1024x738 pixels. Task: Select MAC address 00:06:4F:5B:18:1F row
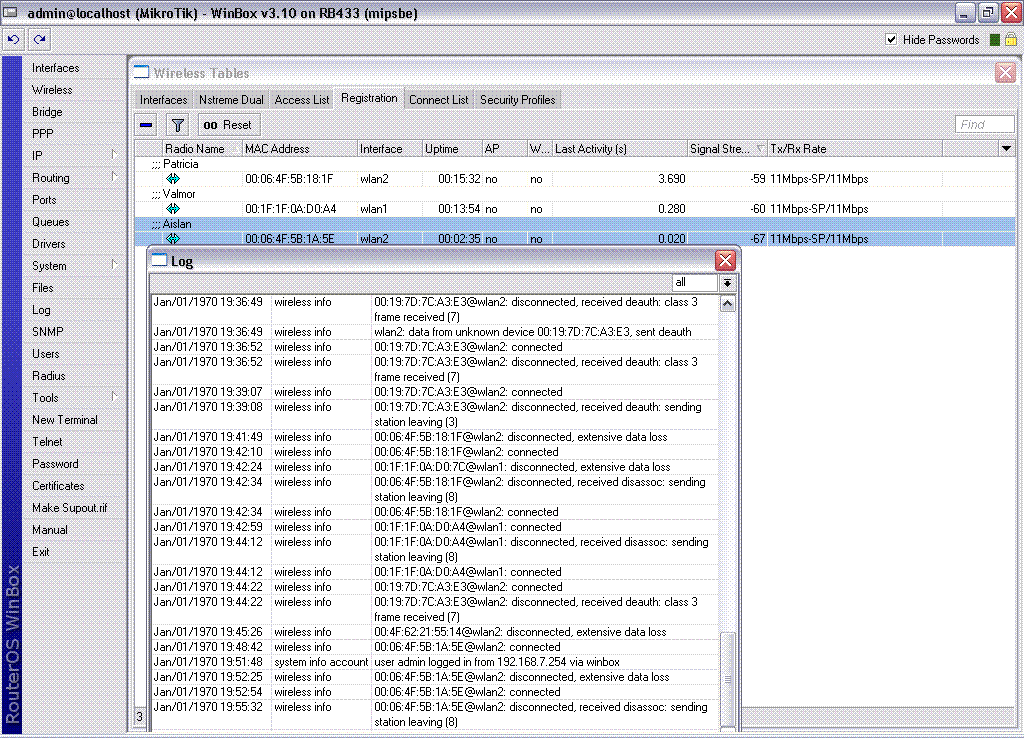(575, 178)
